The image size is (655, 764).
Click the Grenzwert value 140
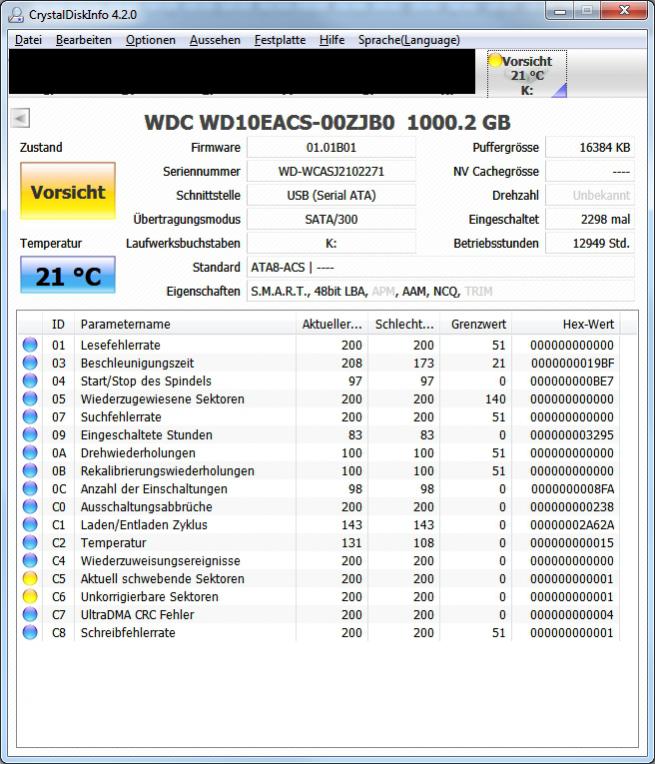point(495,399)
